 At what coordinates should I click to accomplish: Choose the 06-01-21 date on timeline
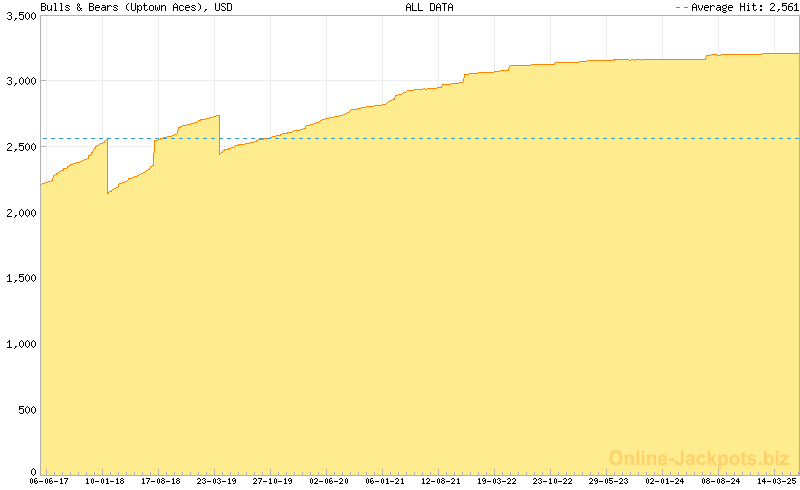[385, 481]
